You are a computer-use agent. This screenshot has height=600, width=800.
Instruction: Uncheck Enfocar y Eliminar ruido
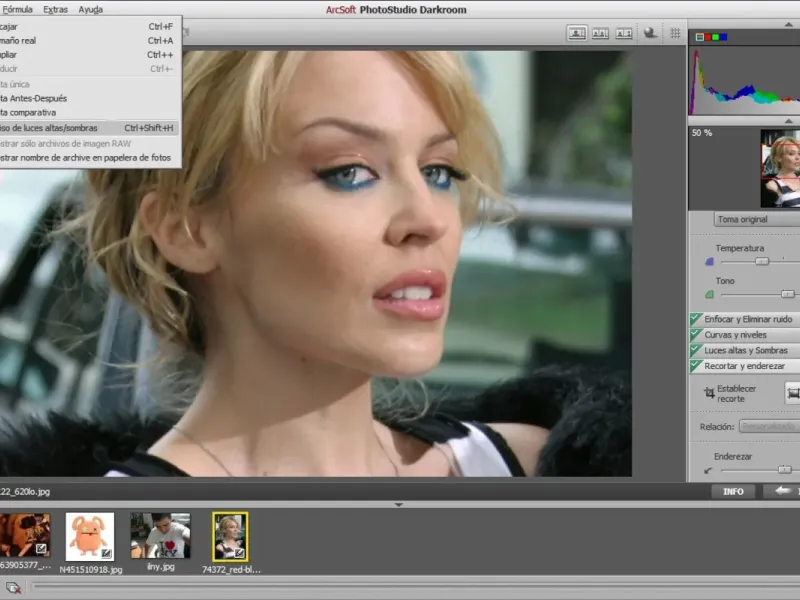696,319
